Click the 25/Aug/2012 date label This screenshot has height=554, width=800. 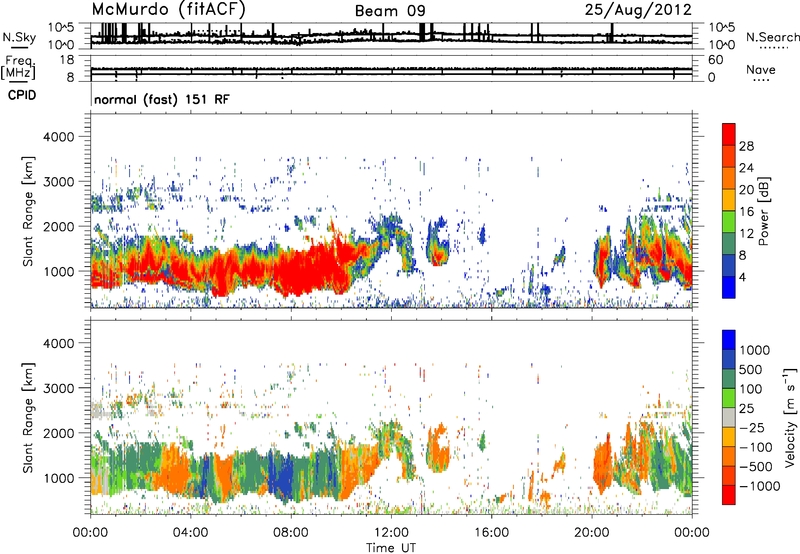(x=638, y=9)
